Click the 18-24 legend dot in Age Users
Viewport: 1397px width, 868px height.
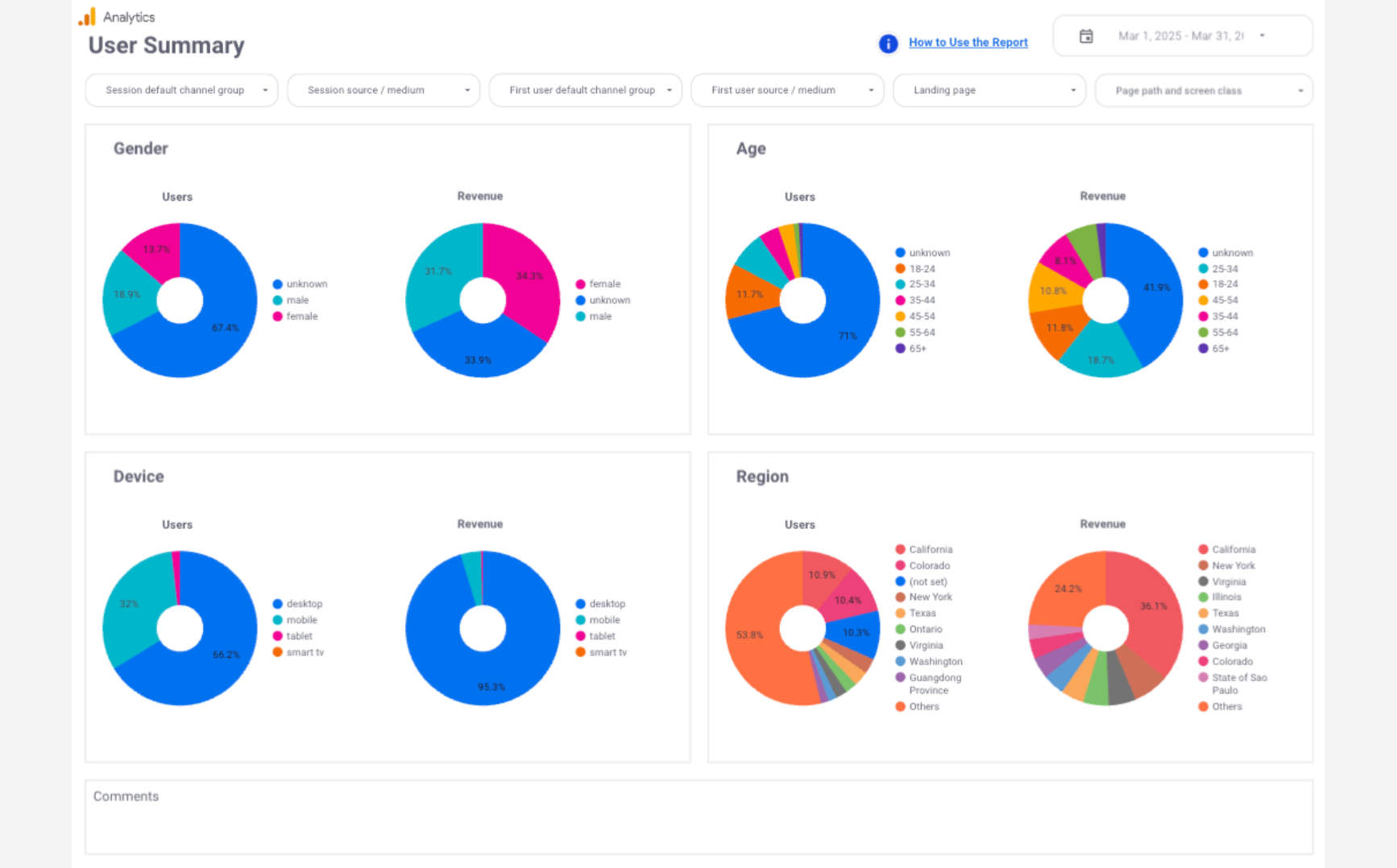[x=900, y=269]
